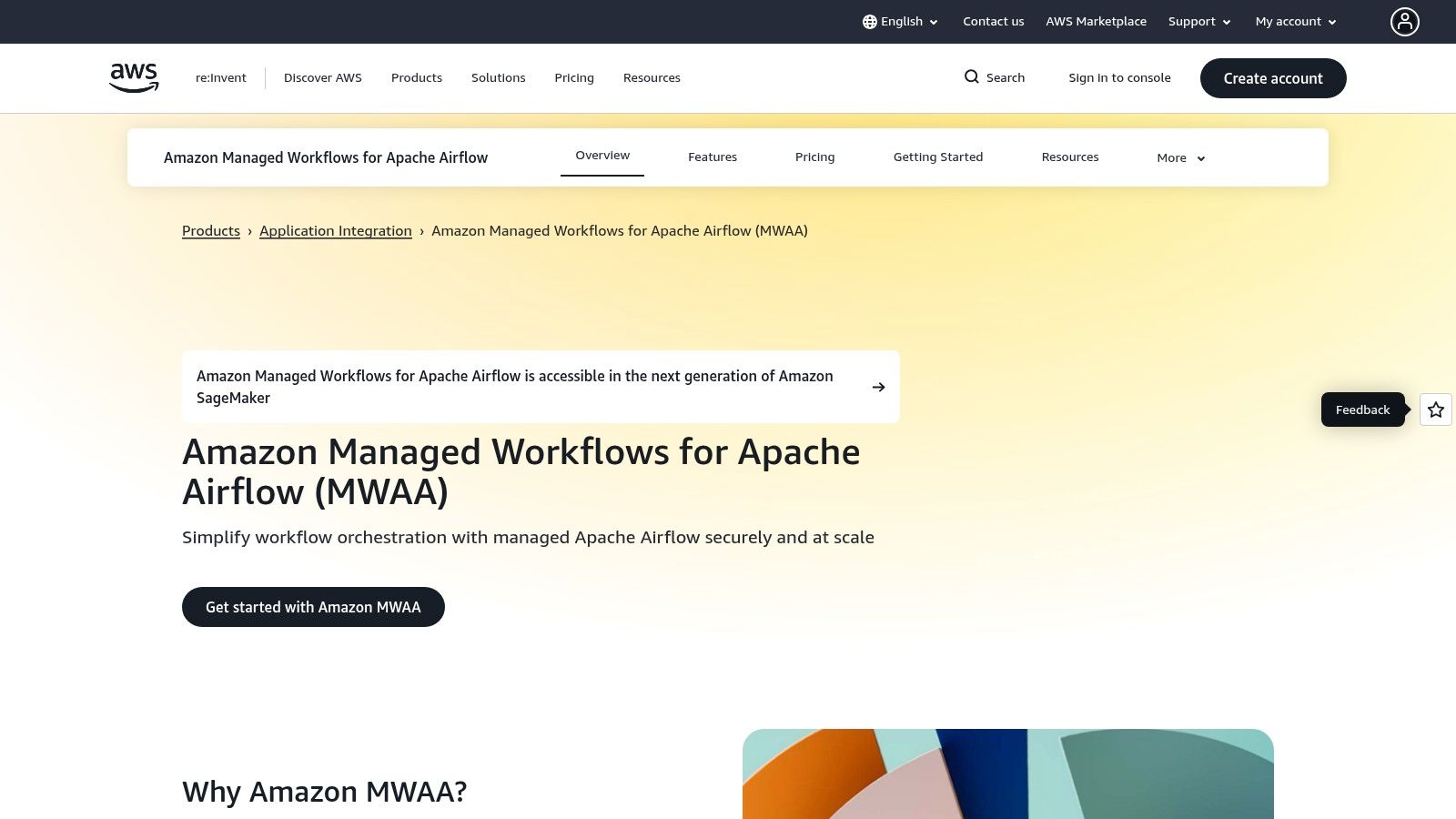Open the Application Integration breadcrumb link
Screen dimensions: 1456x819
tap(335, 230)
